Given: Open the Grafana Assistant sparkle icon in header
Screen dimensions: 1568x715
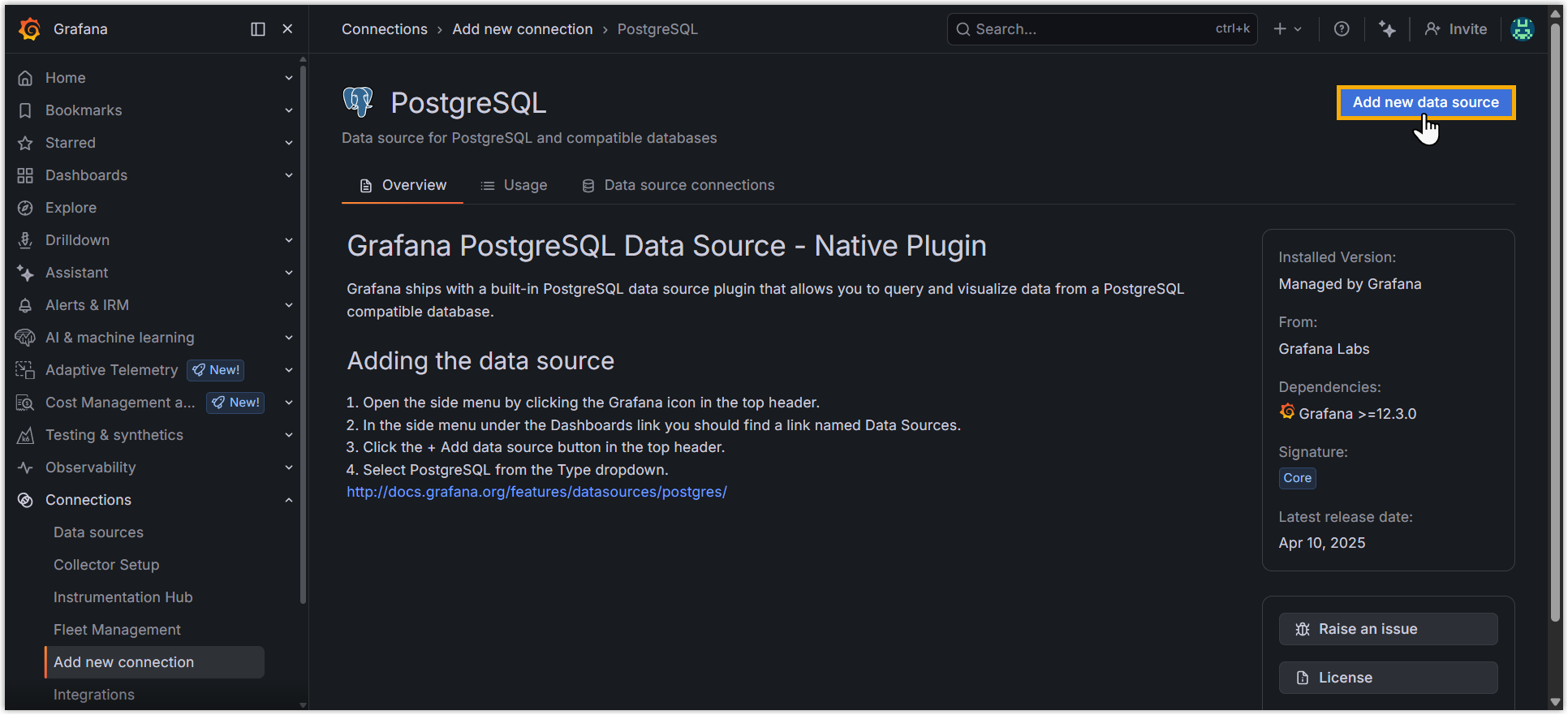Looking at the screenshot, I should click(x=1387, y=29).
